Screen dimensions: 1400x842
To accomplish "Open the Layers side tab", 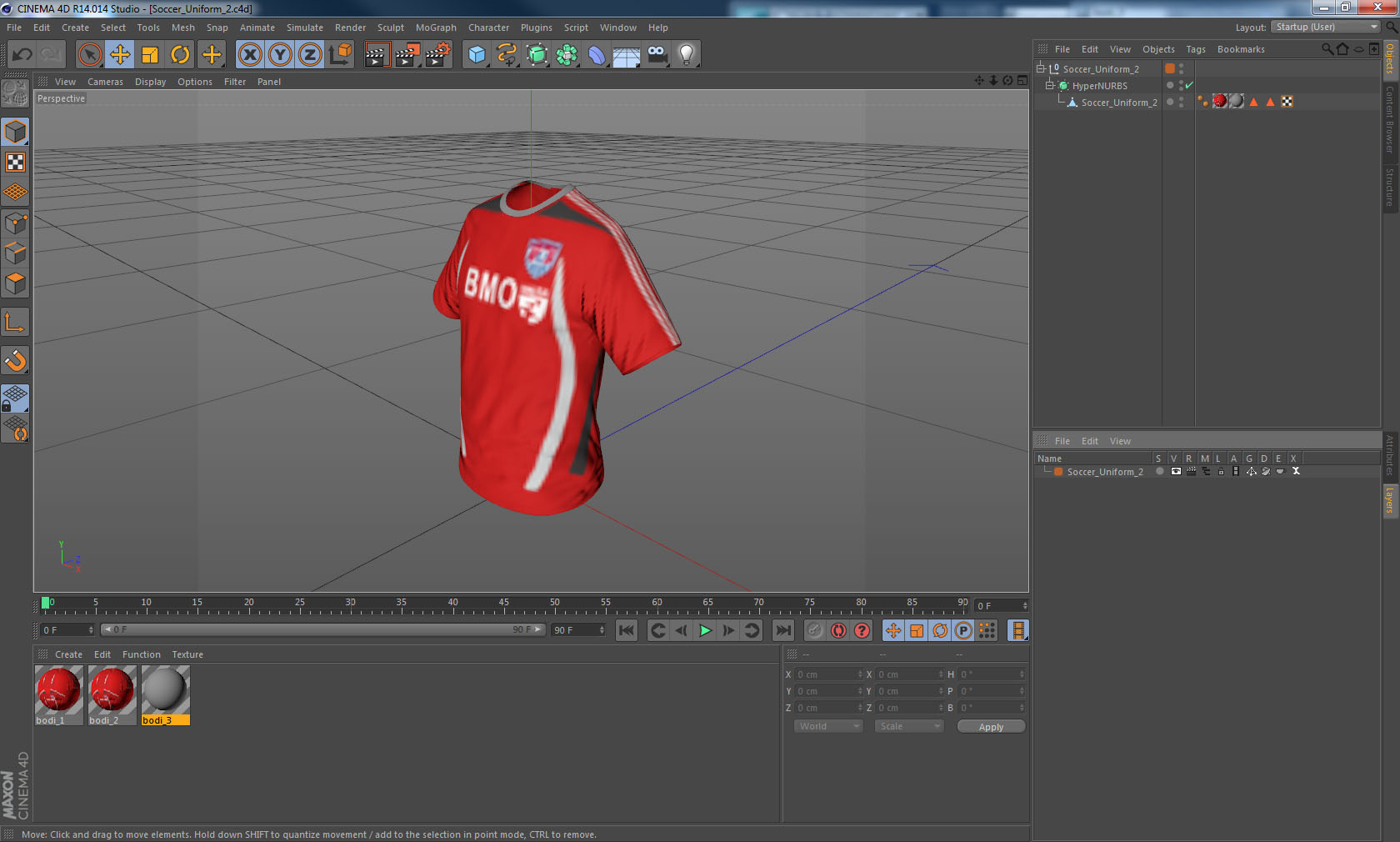I will tap(1390, 500).
